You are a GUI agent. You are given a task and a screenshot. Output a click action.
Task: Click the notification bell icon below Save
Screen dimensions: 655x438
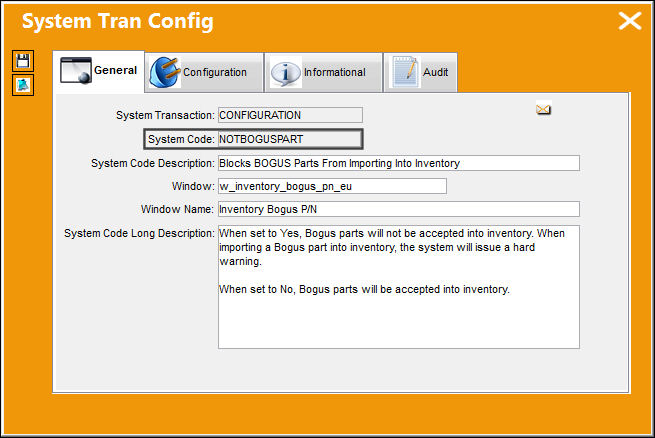pyautogui.click(x=23, y=85)
